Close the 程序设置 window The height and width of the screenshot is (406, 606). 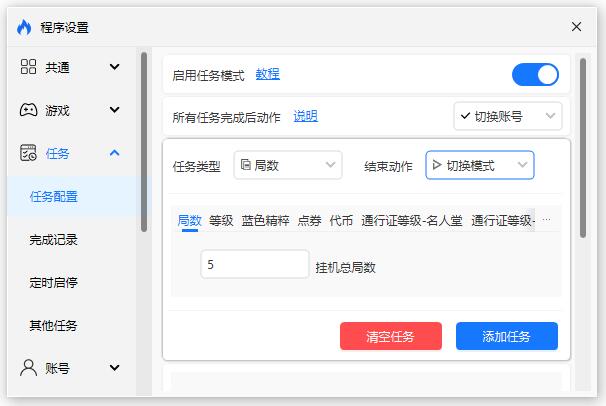(576, 27)
